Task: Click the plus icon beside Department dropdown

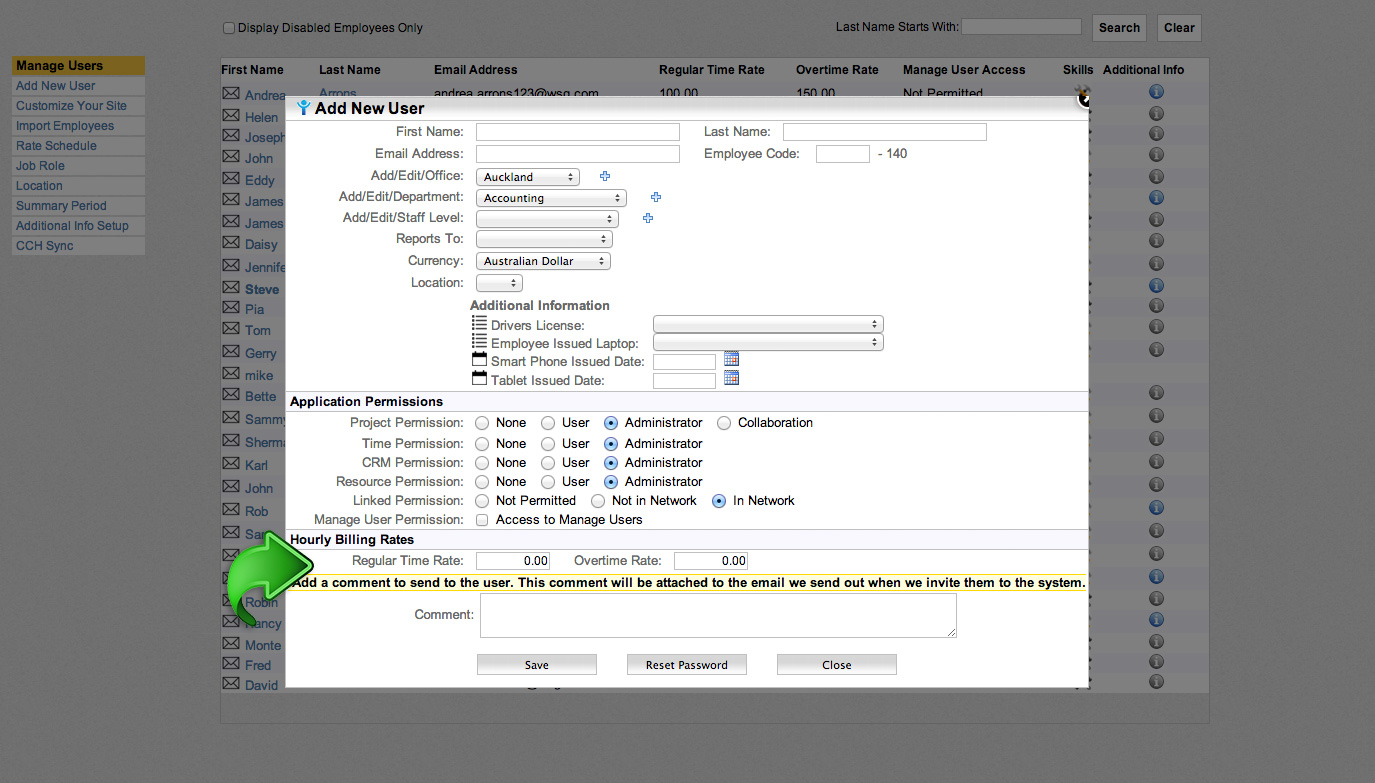Action: (x=656, y=198)
